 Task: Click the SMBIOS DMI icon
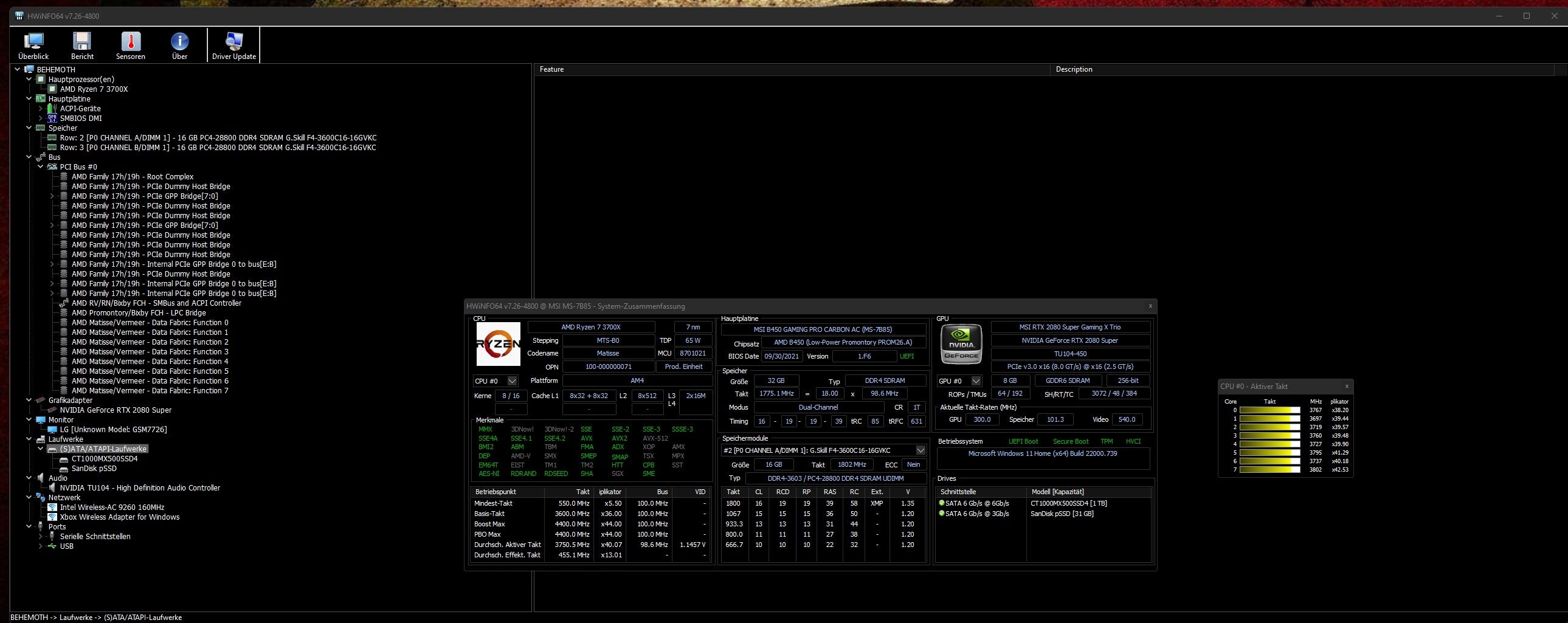pos(52,118)
